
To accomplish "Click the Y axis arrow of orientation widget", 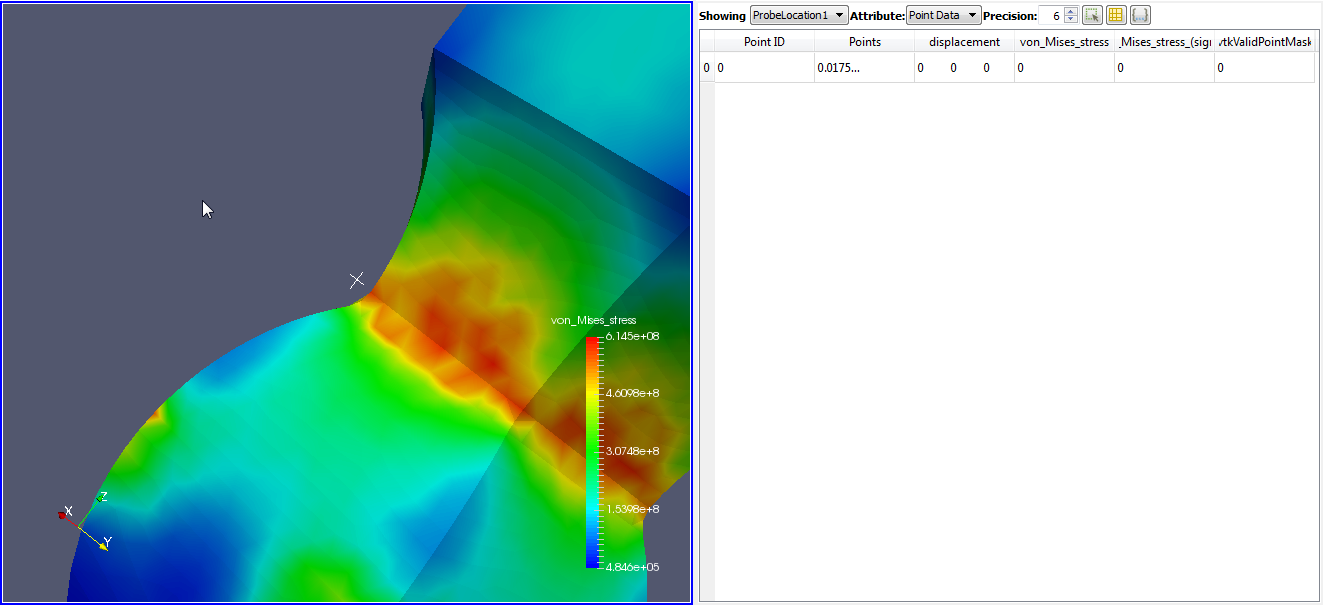I will point(102,545).
